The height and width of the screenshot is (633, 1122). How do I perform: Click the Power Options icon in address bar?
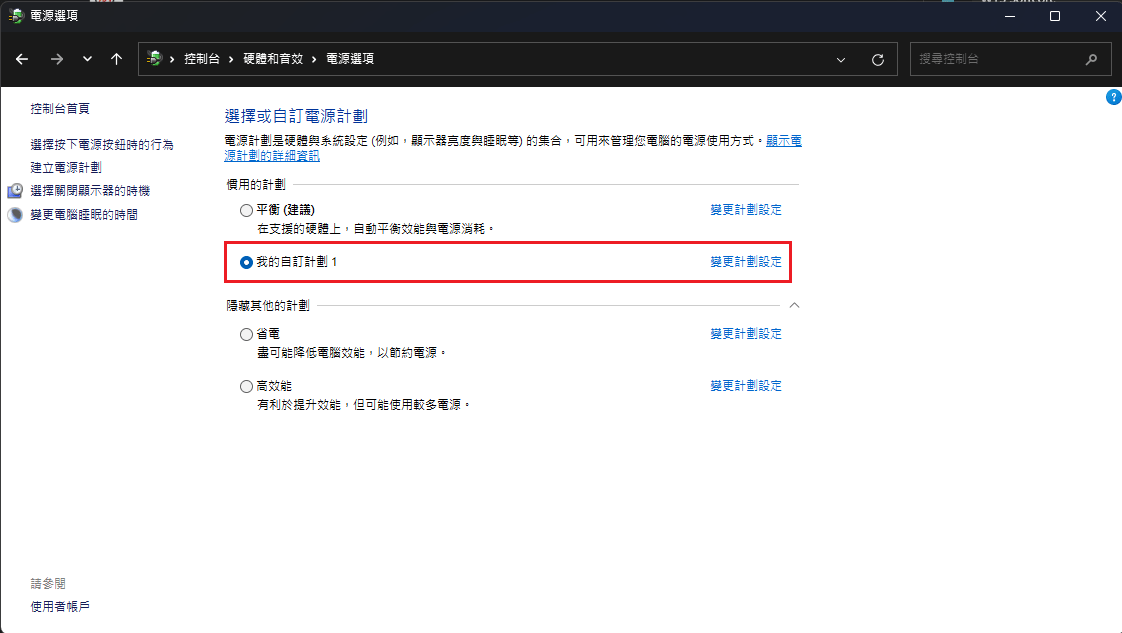pyautogui.click(x=154, y=59)
